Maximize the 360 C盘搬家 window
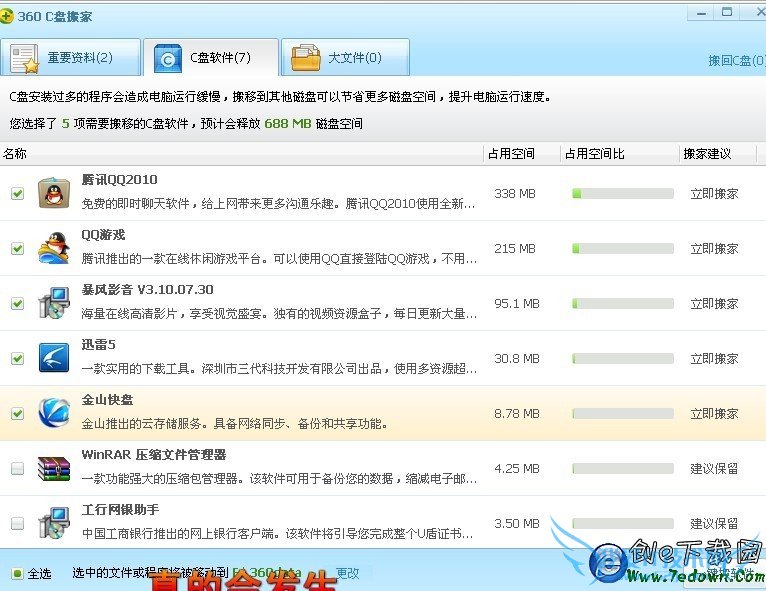Viewport: 766px width, 591px height. (727, 13)
